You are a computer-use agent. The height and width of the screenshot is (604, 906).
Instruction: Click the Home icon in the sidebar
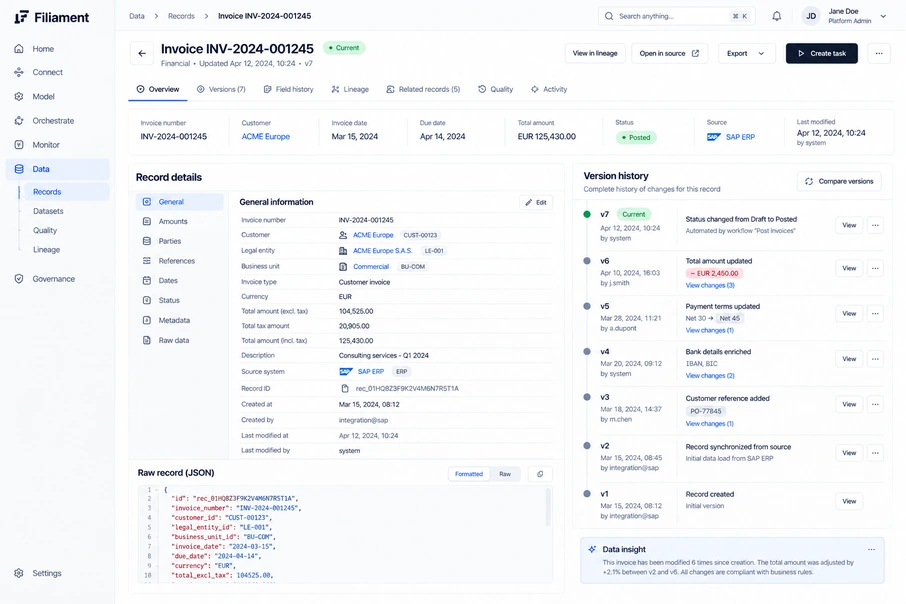coord(19,49)
